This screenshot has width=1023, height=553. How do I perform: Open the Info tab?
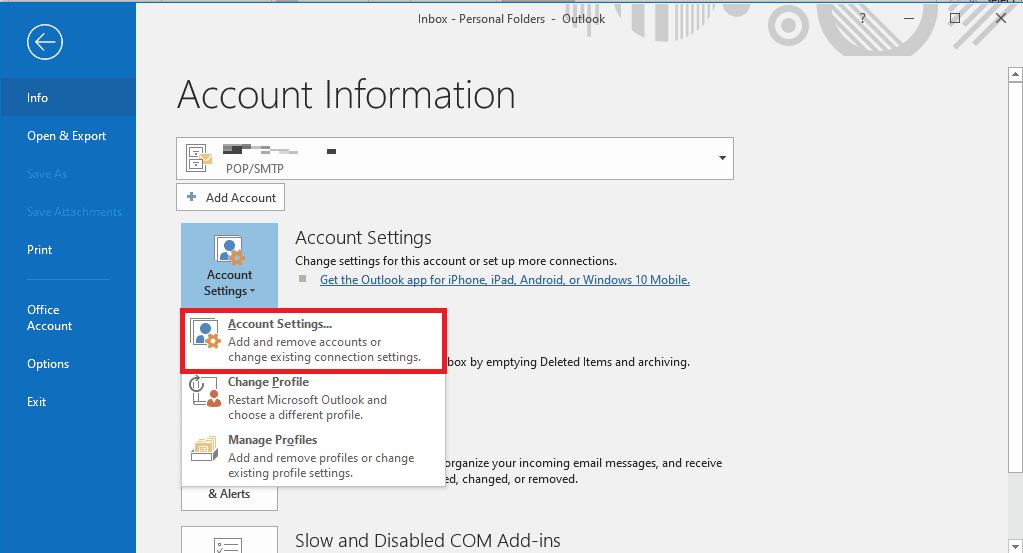[x=68, y=97]
